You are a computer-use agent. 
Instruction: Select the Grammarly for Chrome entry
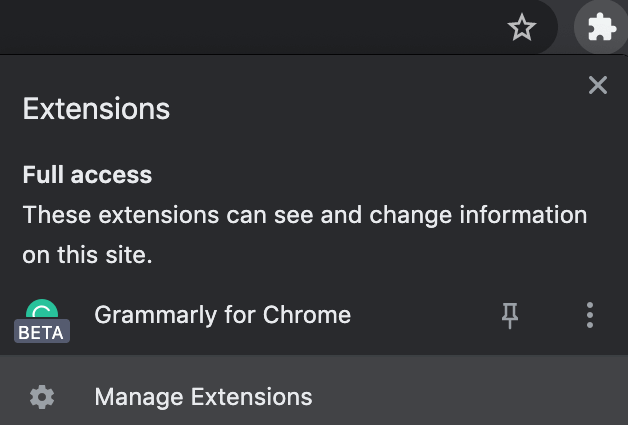point(222,316)
